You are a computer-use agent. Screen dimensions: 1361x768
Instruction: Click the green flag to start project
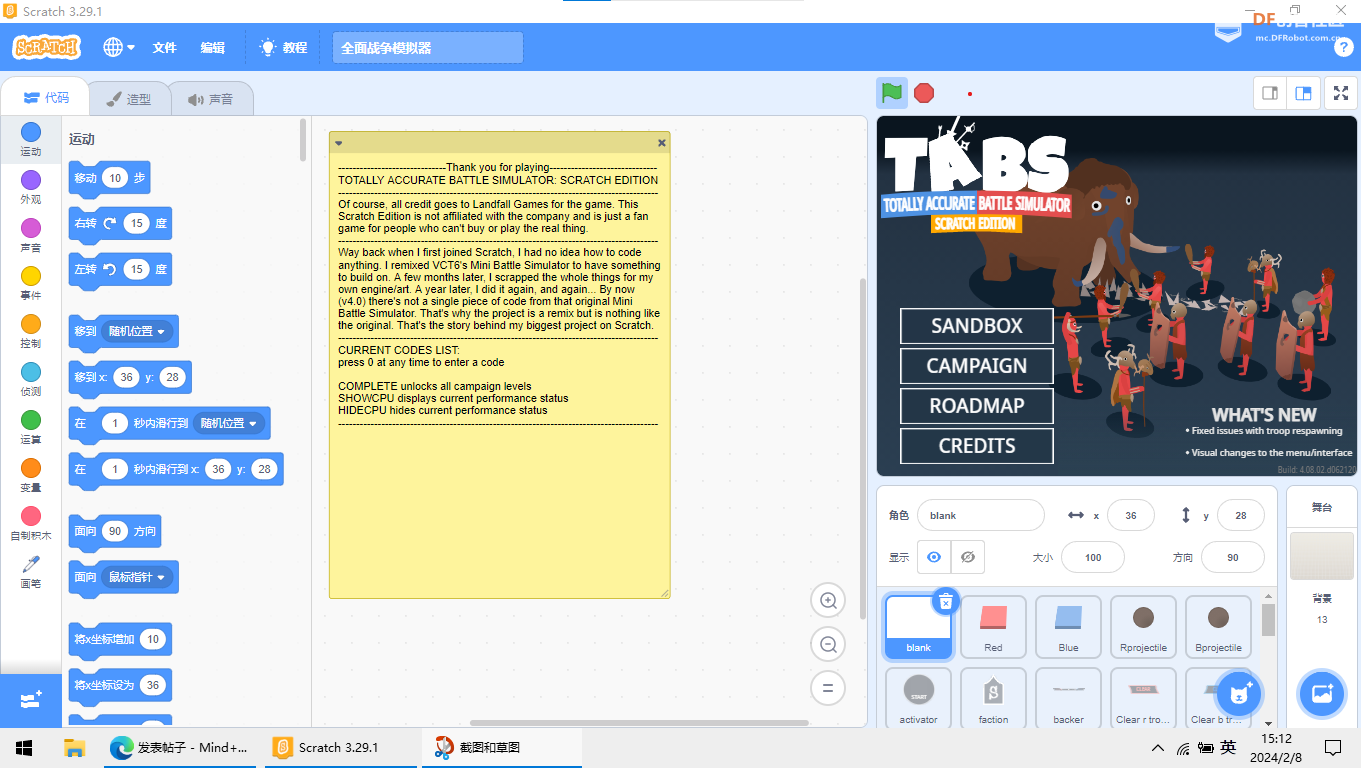pos(892,93)
